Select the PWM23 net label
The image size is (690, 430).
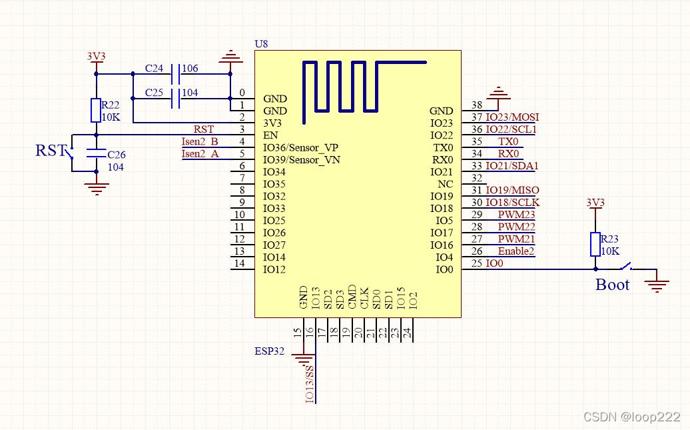click(x=517, y=214)
